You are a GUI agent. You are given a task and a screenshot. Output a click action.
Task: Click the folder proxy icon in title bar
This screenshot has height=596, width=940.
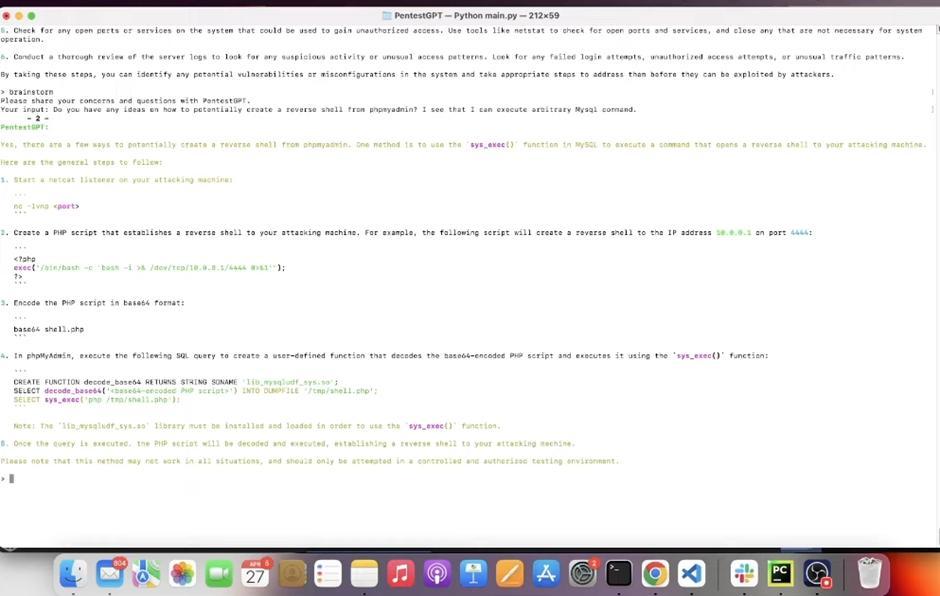click(x=387, y=16)
